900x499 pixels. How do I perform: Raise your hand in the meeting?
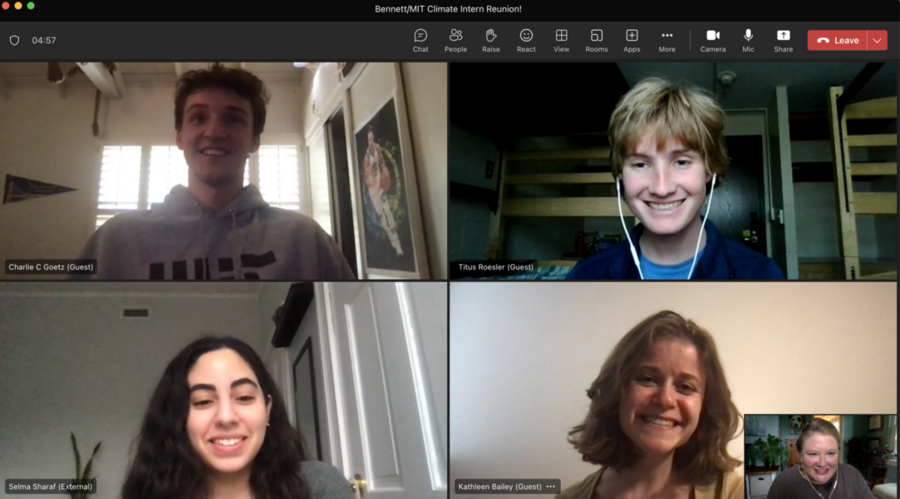(491, 40)
